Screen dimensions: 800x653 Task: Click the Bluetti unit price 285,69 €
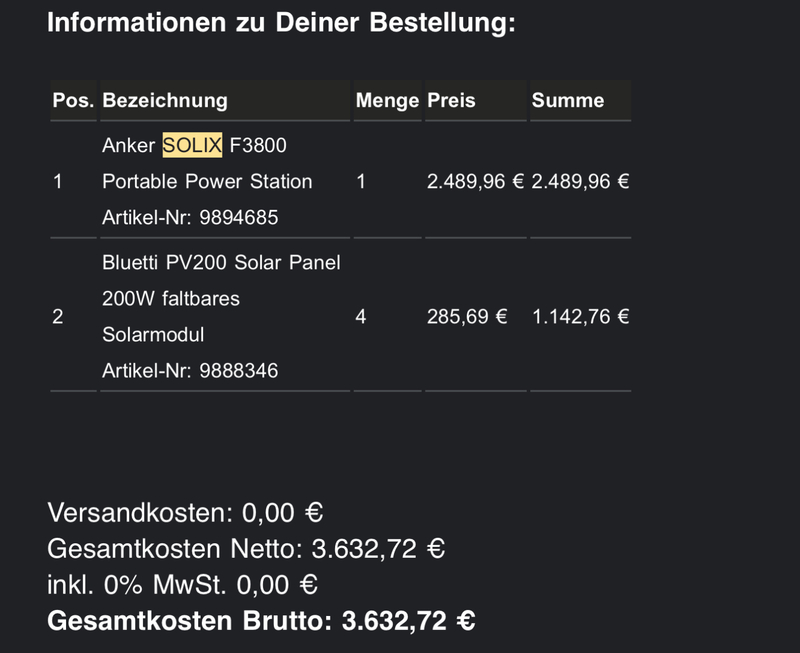click(x=467, y=317)
